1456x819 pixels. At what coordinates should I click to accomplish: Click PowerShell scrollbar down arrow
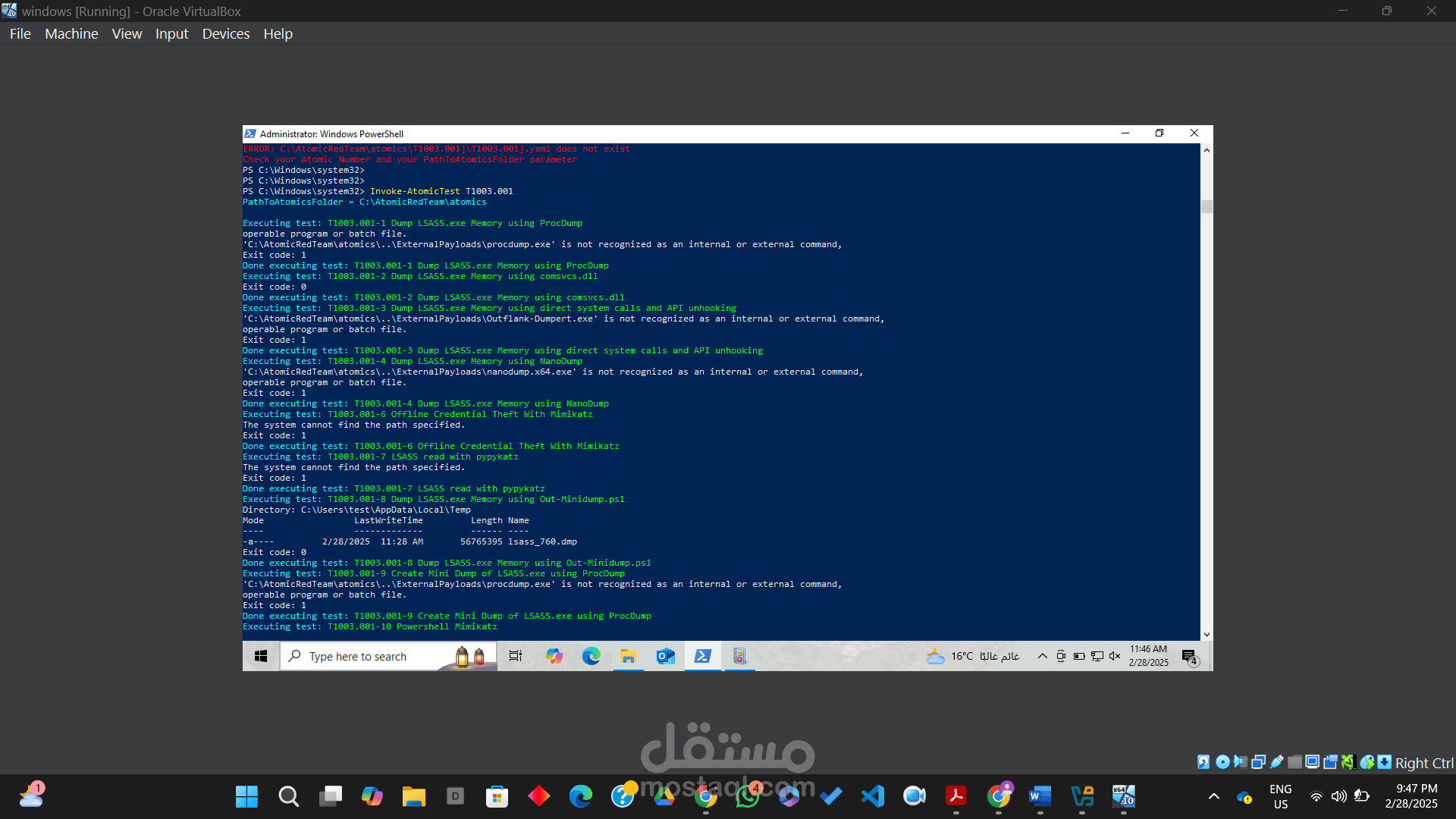click(1207, 635)
